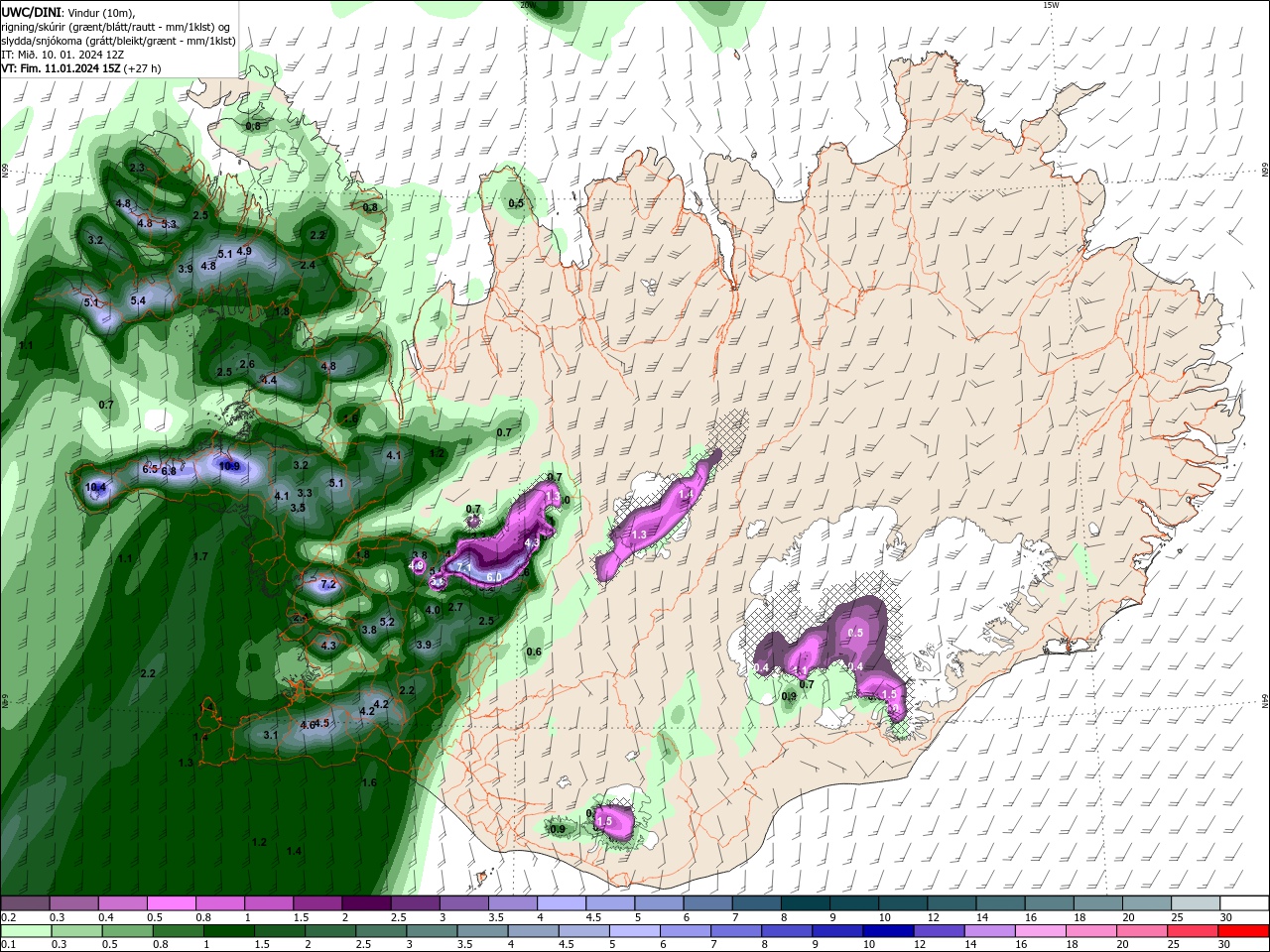
Task: Click upper-scale white swatch at 30
Action: (1244, 903)
